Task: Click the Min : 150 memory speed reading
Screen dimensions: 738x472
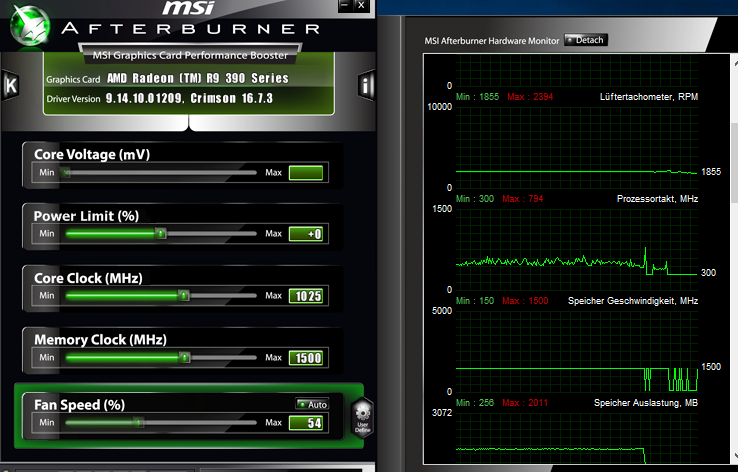Action: (475, 301)
